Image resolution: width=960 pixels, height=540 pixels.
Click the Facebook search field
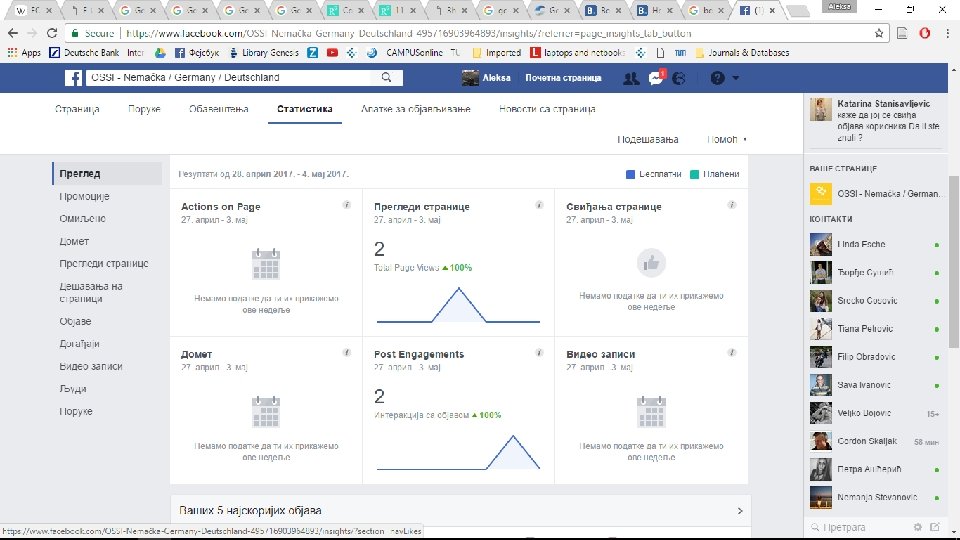(x=230, y=78)
